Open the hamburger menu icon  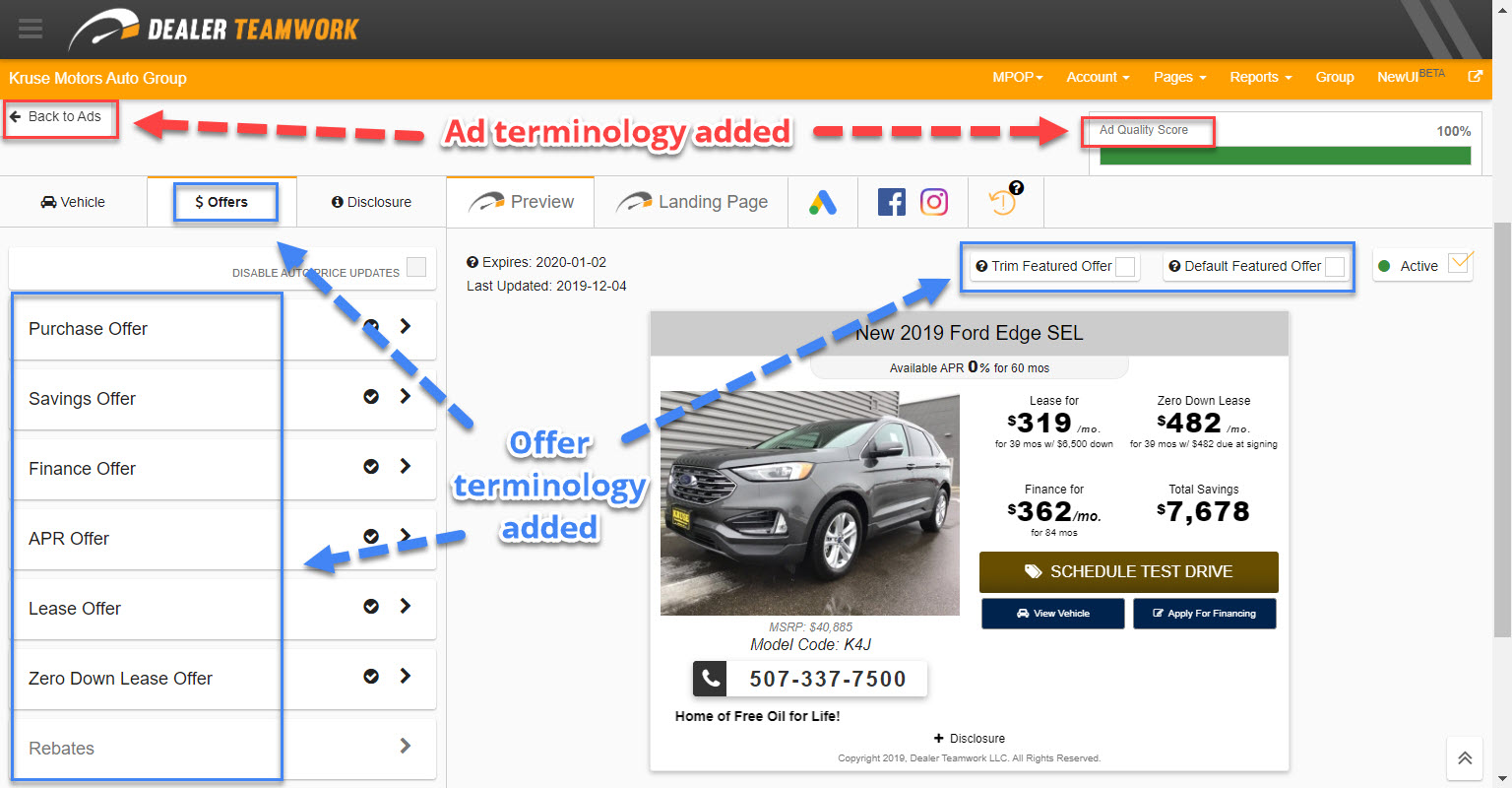[31, 29]
